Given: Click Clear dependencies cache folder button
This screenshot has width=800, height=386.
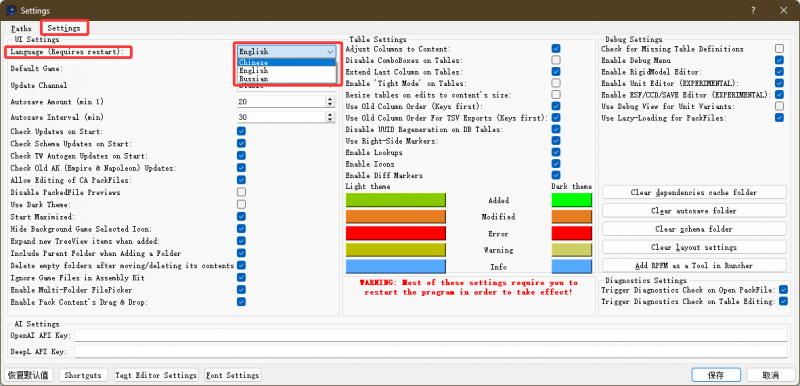Looking at the screenshot, I should (x=694, y=192).
